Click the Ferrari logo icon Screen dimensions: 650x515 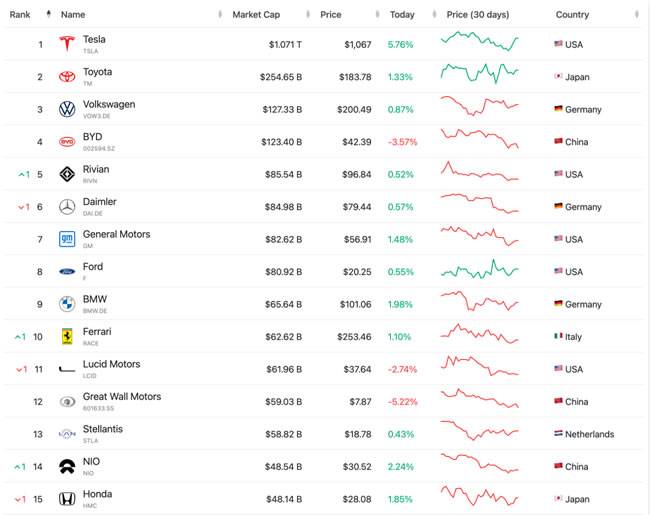tap(67, 336)
